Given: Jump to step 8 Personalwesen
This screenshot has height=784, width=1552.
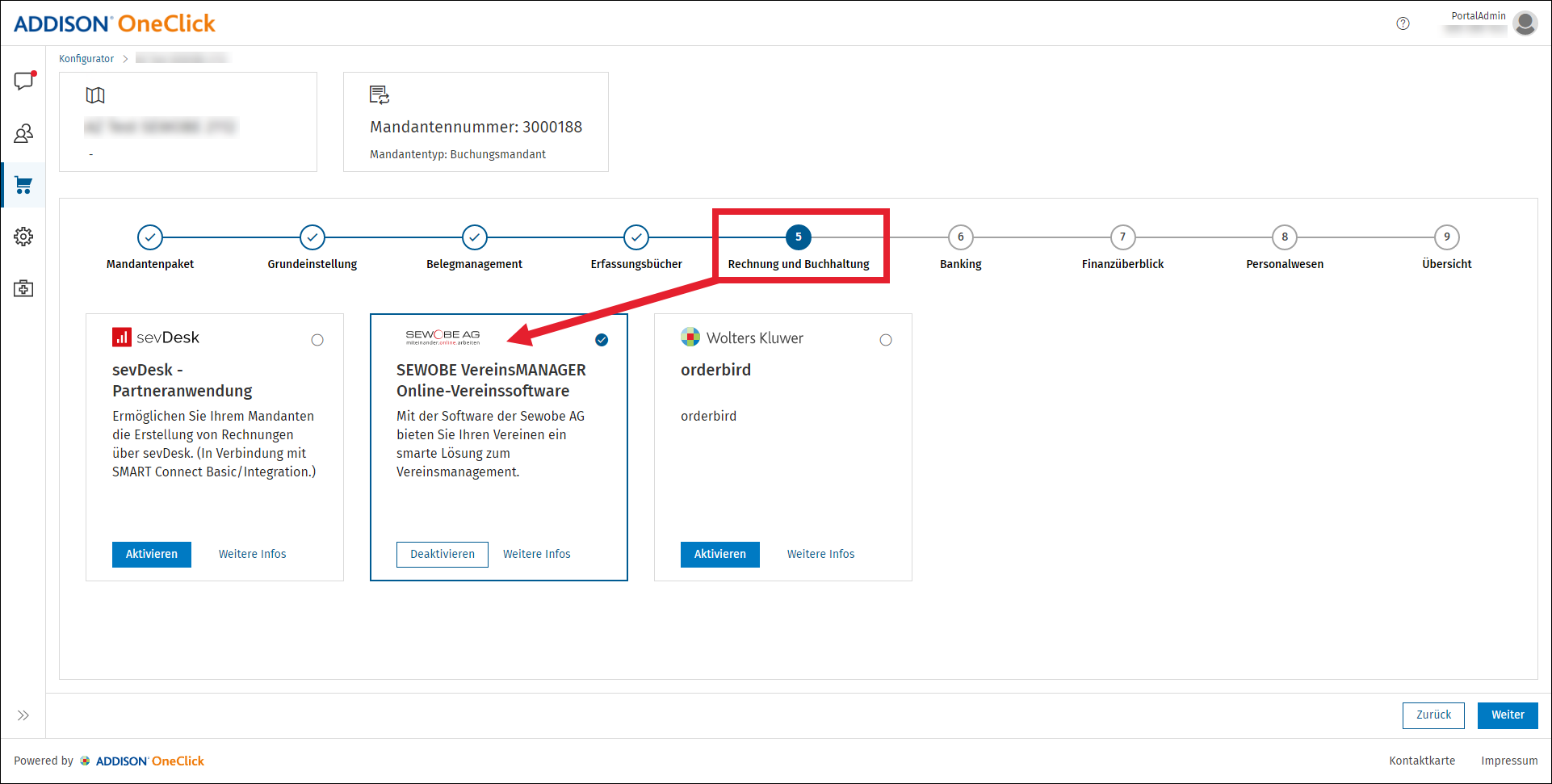Looking at the screenshot, I should coord(1285,237).
